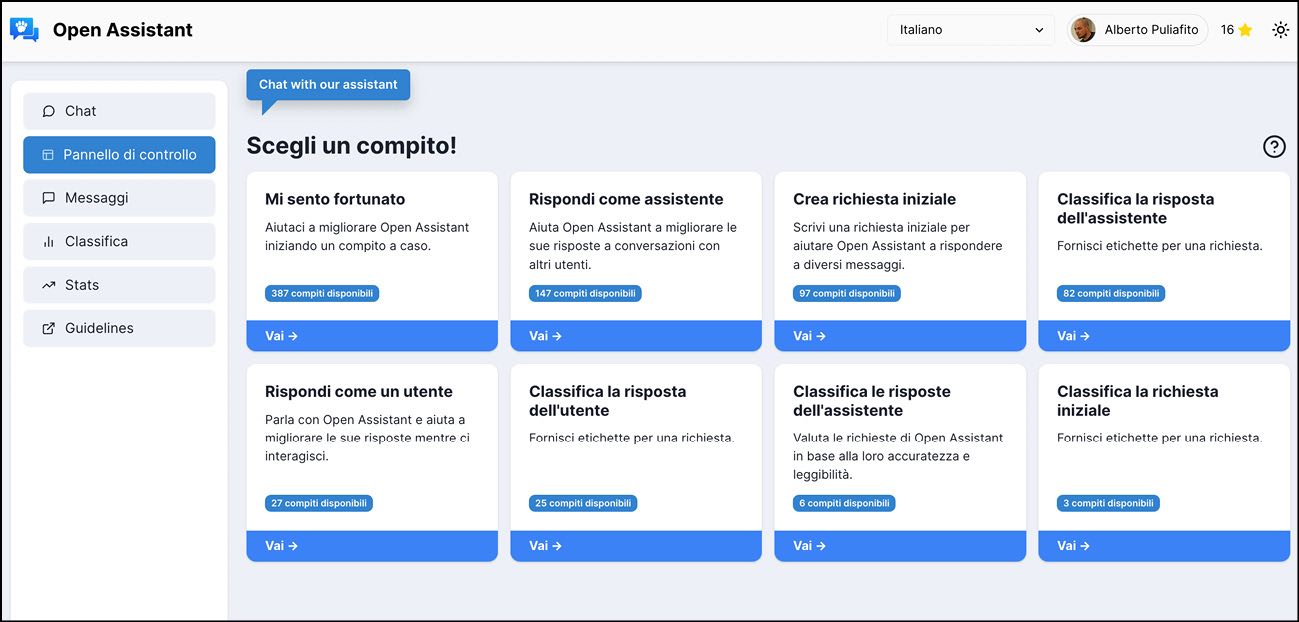
Task: Open the Stats sidebar item
Action: pyautogui.click(x=119, y=285)
